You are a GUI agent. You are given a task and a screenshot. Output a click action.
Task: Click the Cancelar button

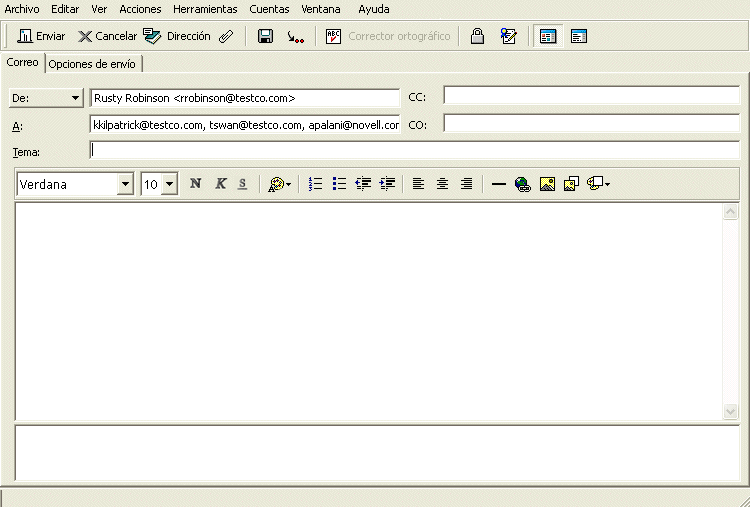(107, 36)
